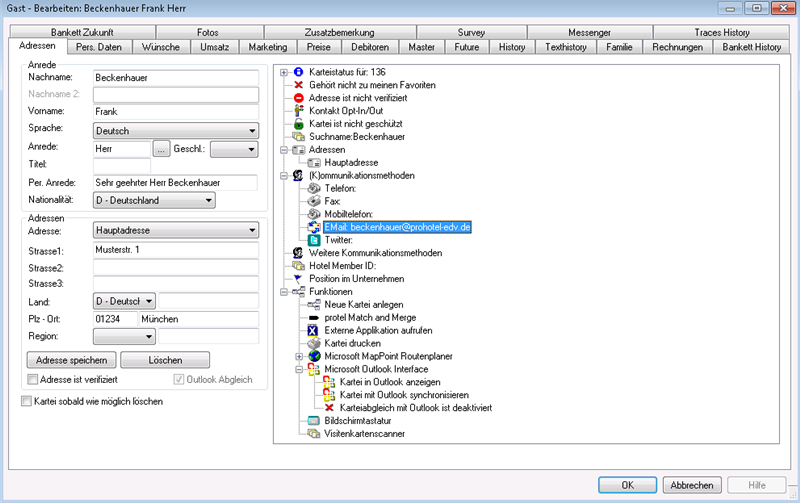Click the Hilfe button
This screenshot has height=503, width=800.
(757, 485)
